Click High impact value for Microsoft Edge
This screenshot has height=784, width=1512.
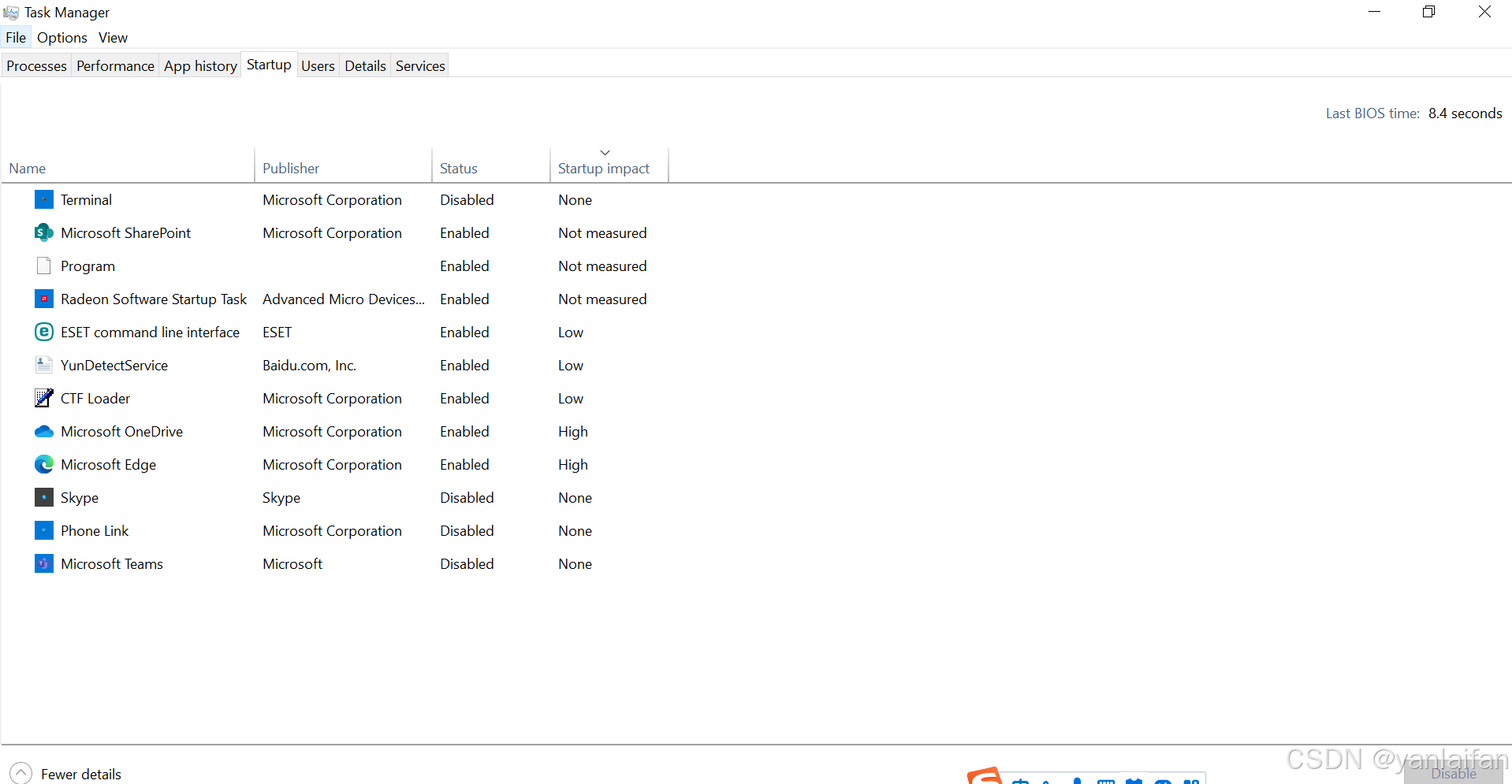(x=573, y=465)
